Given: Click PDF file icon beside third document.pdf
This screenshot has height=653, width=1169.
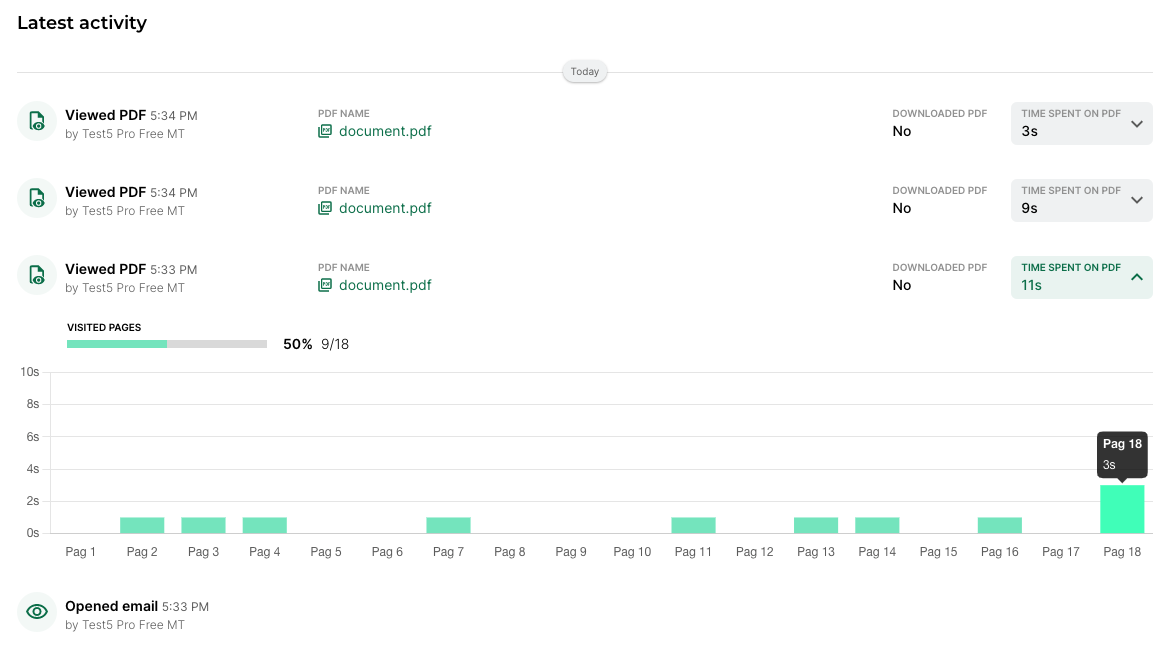Looking at the screenshot, I should 325,285.
